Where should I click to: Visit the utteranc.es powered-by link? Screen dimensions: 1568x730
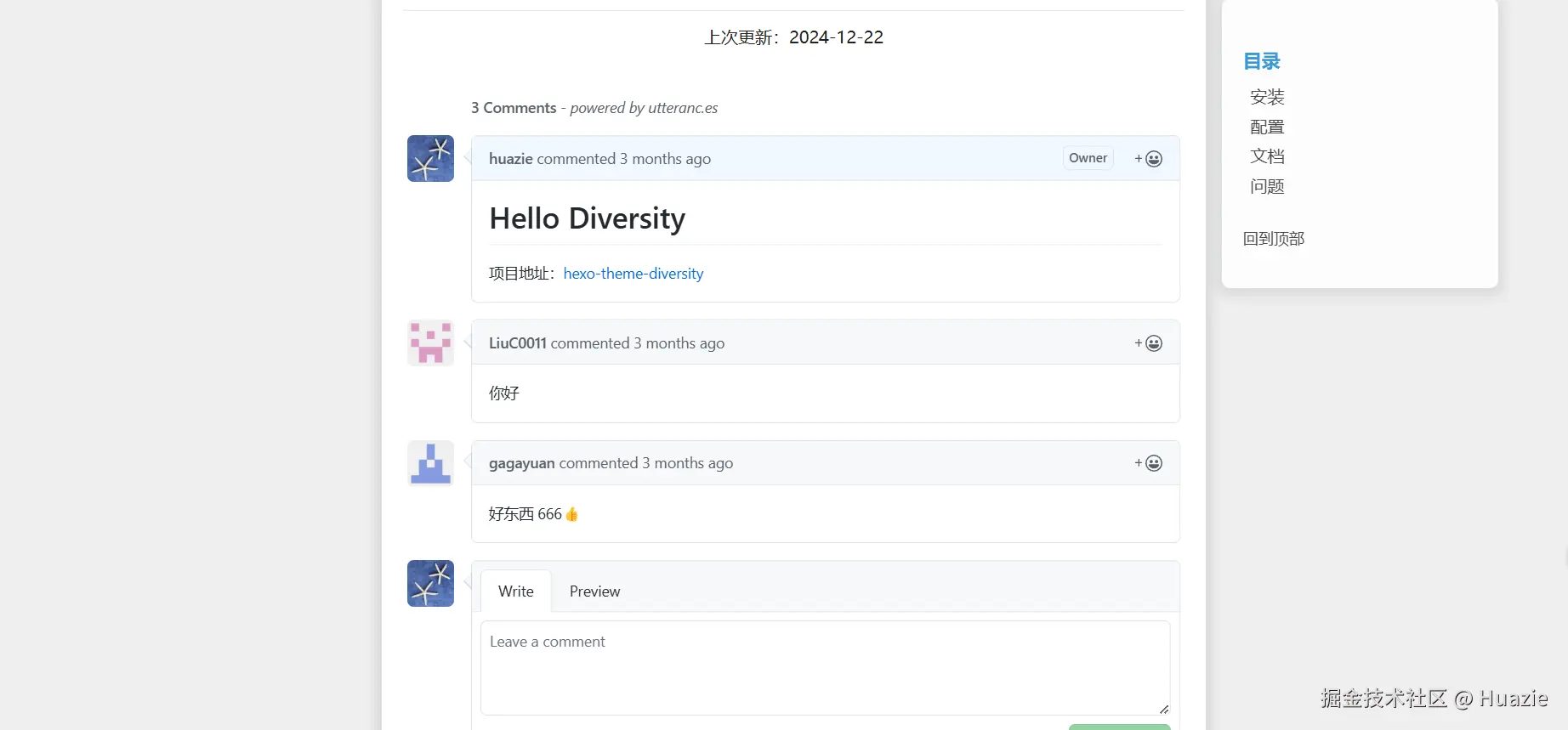pyautogui.click(x=682, y=108)
